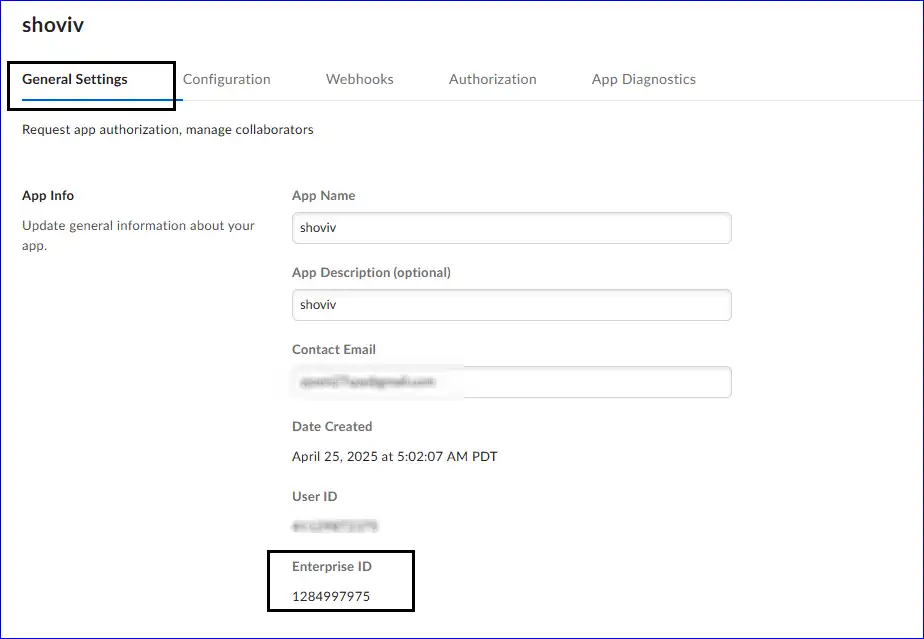Click the App Info section heading
Screen dimensions: 924x639
48,196
